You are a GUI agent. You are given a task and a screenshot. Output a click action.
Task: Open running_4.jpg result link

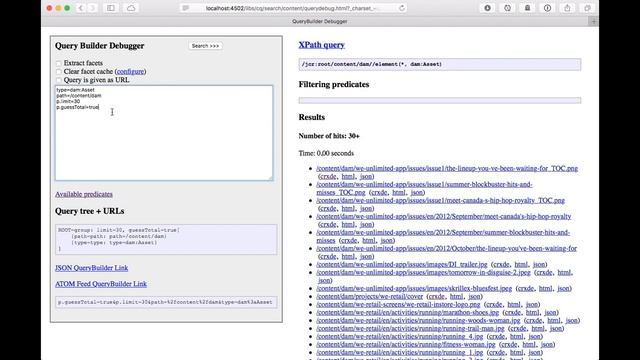tap(400, 336)
